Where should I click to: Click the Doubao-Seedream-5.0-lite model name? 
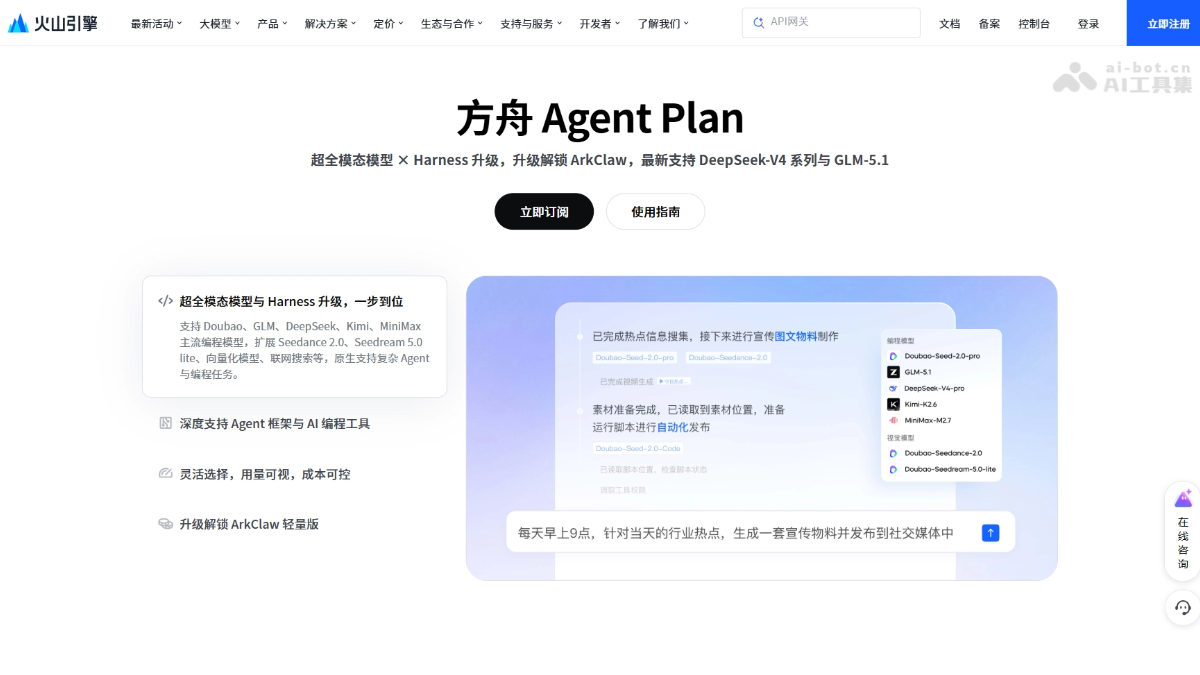[x=950, y=469]
